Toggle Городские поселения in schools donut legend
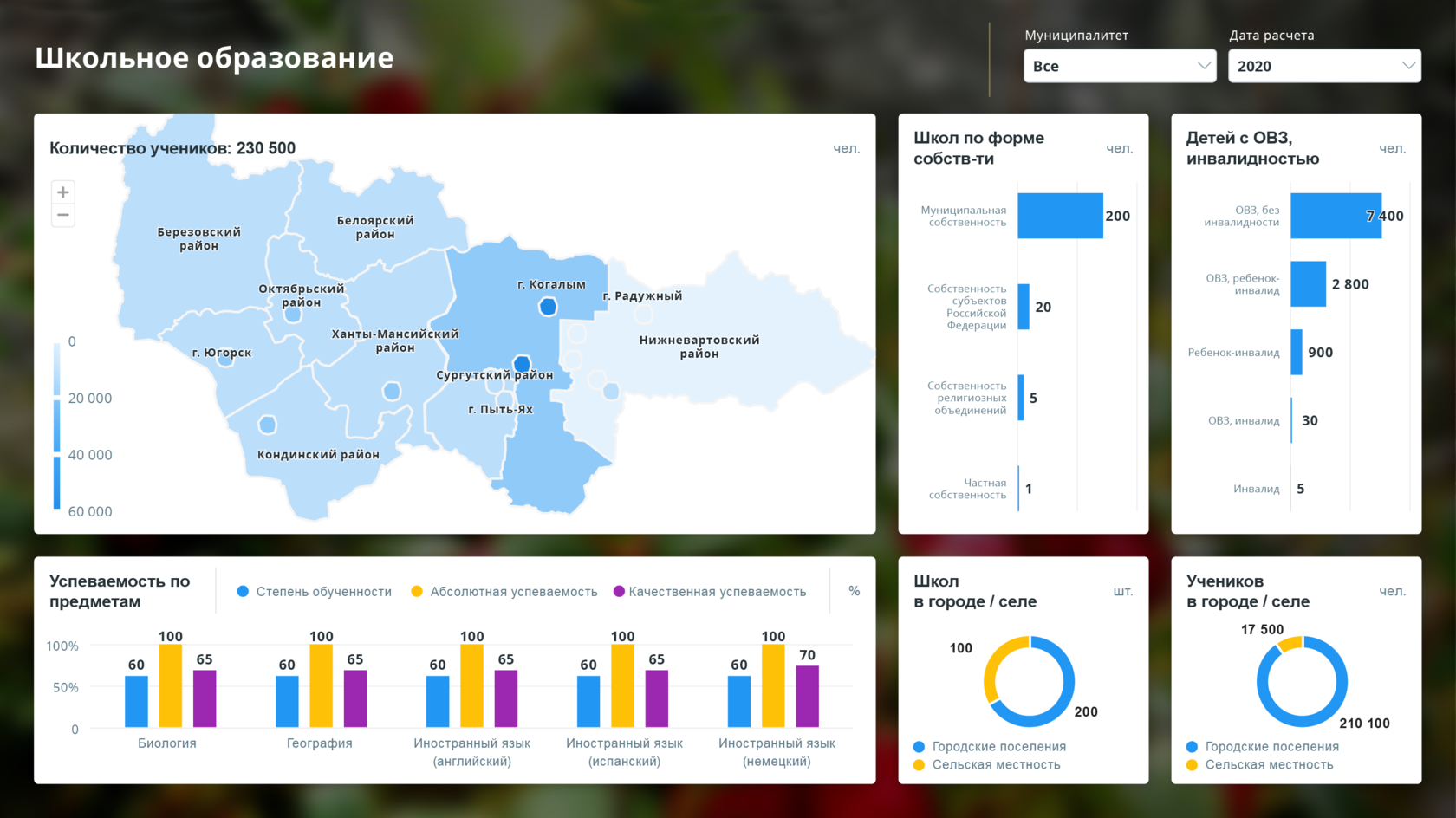1456x818 pixels. pos(990,746)
